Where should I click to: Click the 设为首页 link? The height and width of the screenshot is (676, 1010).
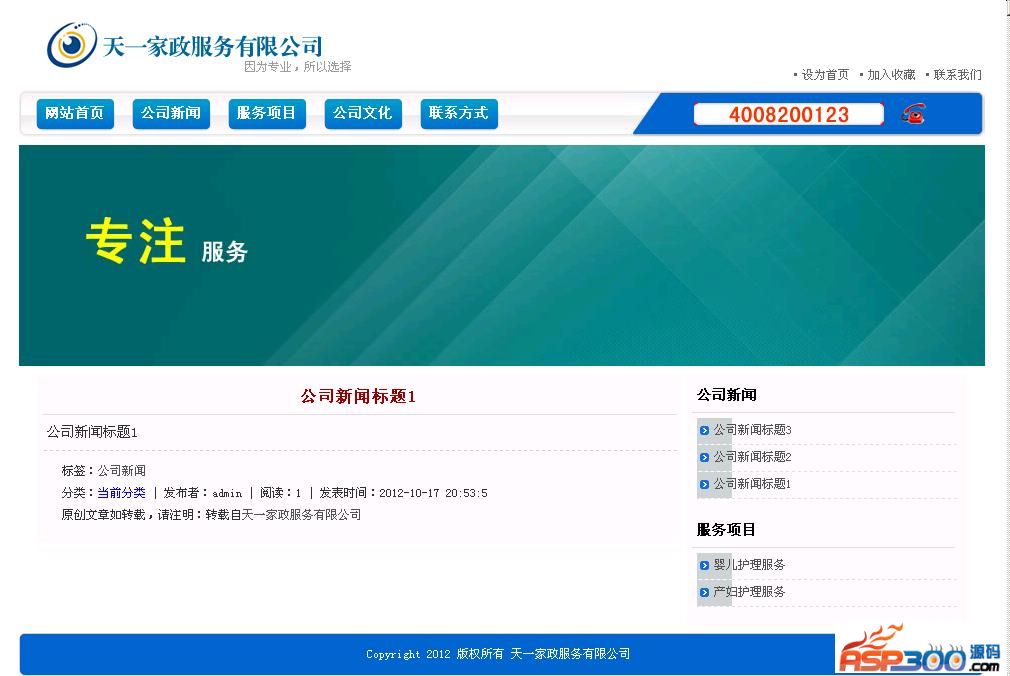click(x=825, y=75)
